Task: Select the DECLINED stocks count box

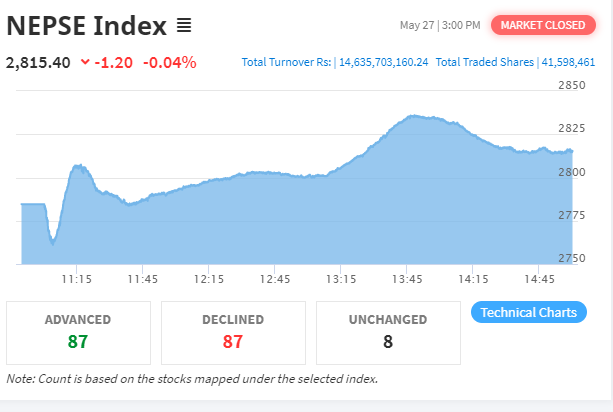Action: (x=233, y=333)
